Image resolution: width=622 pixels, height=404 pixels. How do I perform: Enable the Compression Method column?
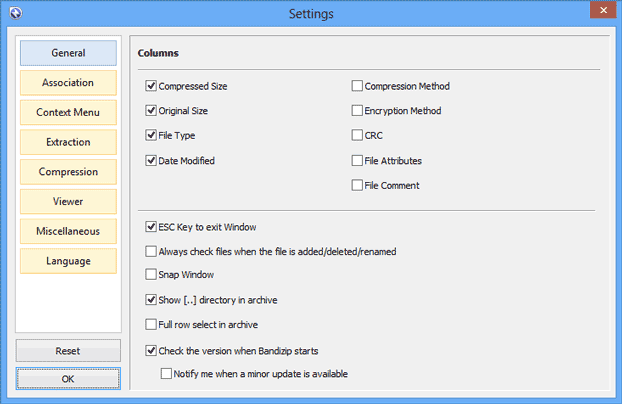tap(357, 86)
